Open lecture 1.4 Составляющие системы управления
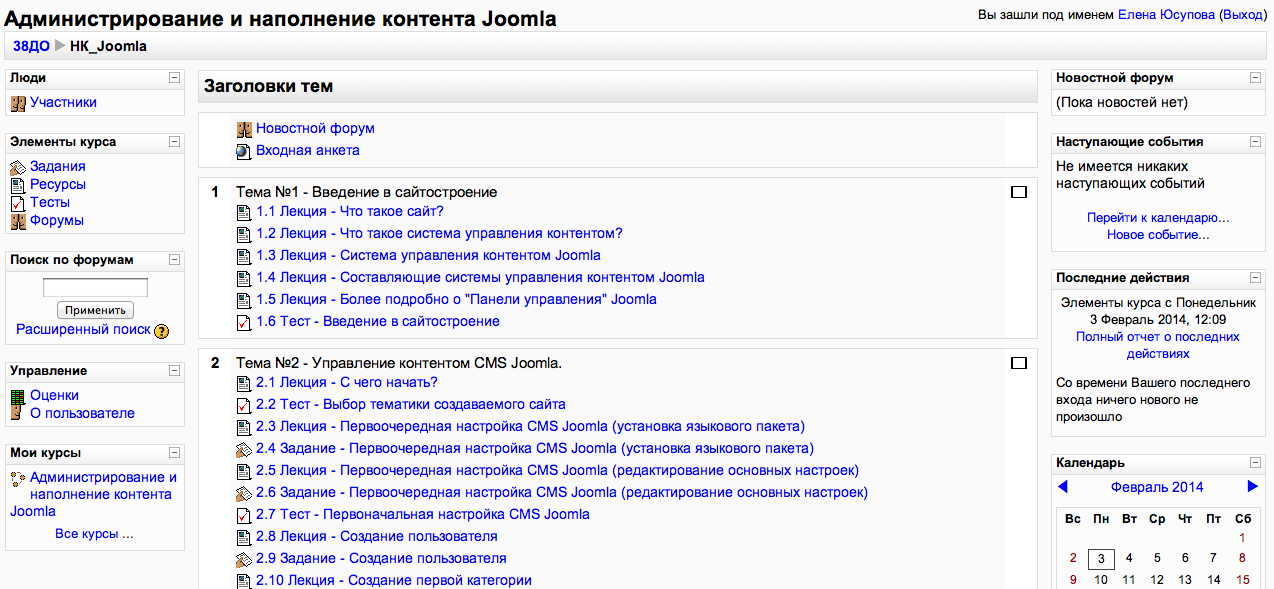The height and width of the screenshot is (589, 1274). click(480, 277)
